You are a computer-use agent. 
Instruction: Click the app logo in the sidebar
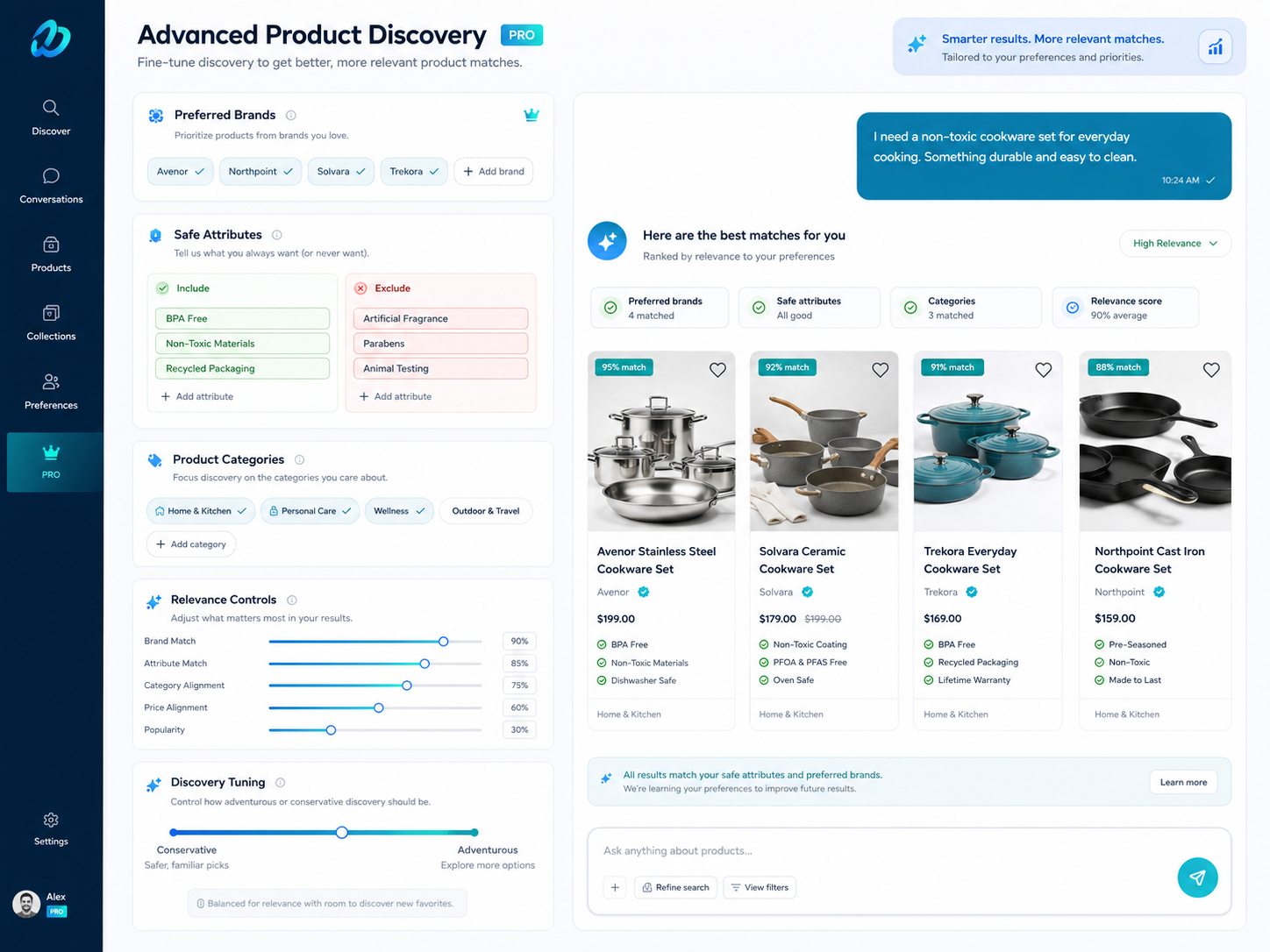click(51, 39)
